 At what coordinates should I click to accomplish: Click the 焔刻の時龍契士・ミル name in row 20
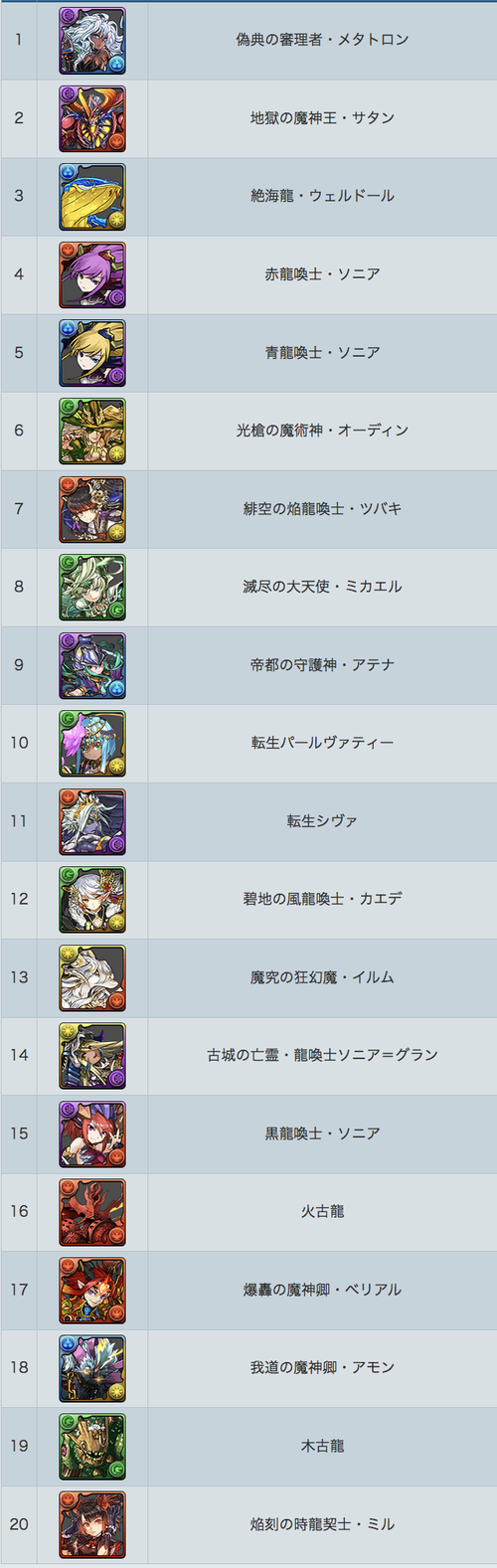(x=322, y=1523)
